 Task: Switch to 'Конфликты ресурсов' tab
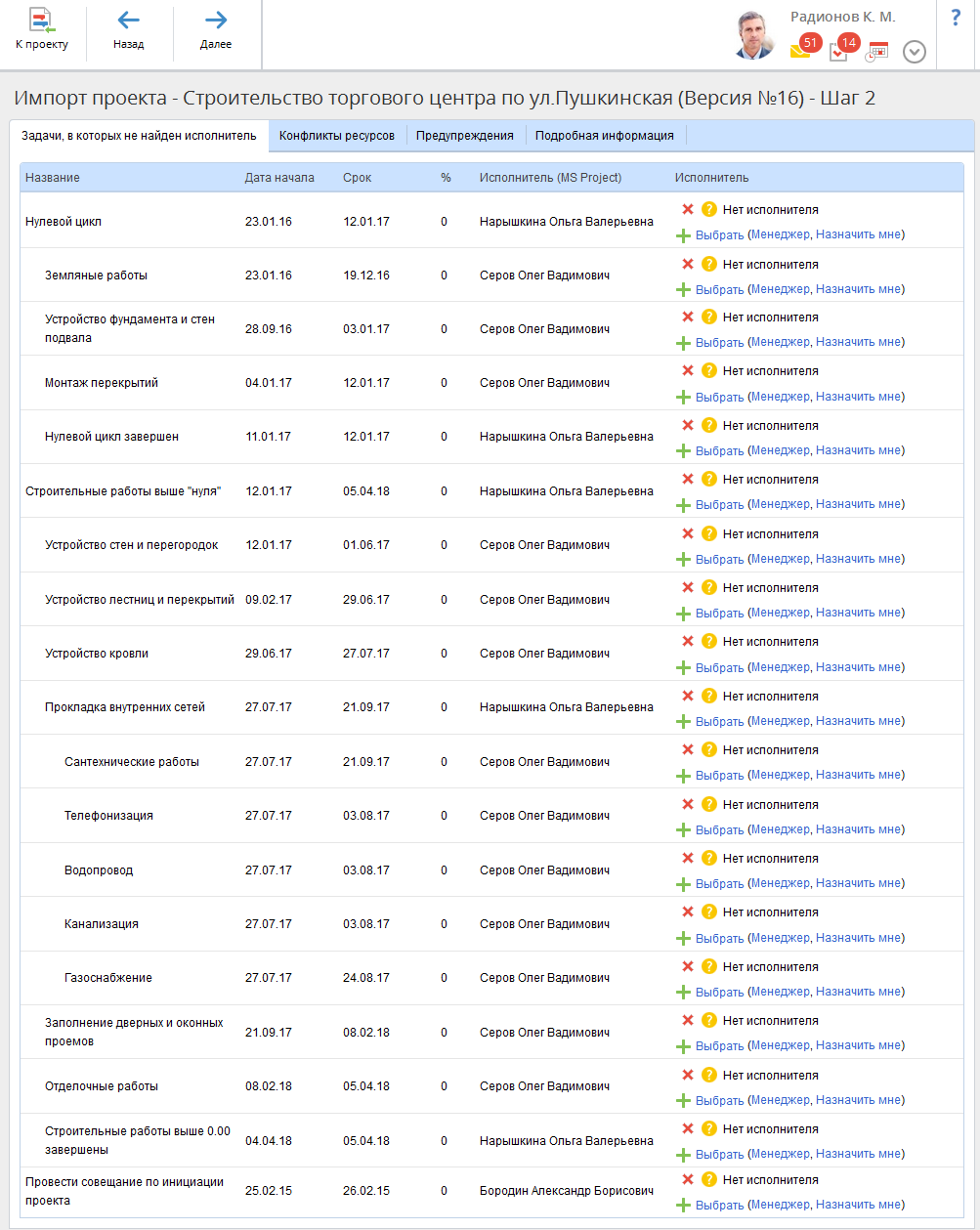[336, 136]
